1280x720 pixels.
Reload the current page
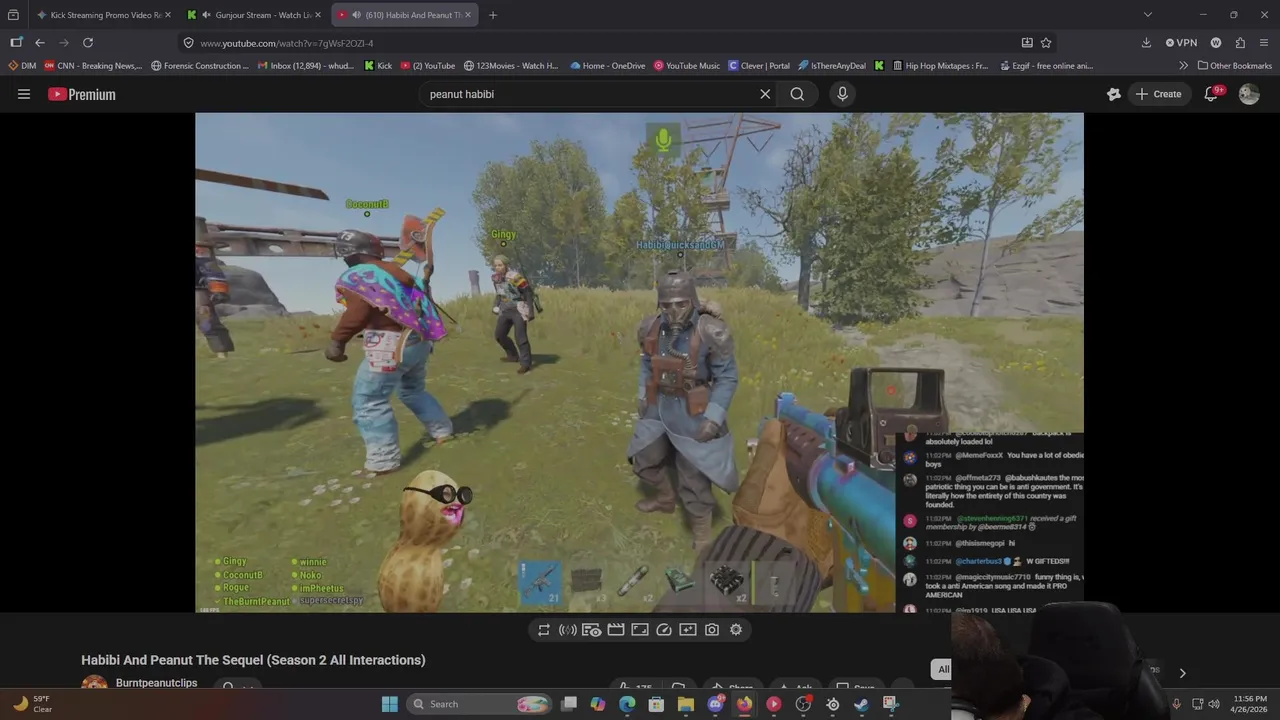[x=88, y=43]
